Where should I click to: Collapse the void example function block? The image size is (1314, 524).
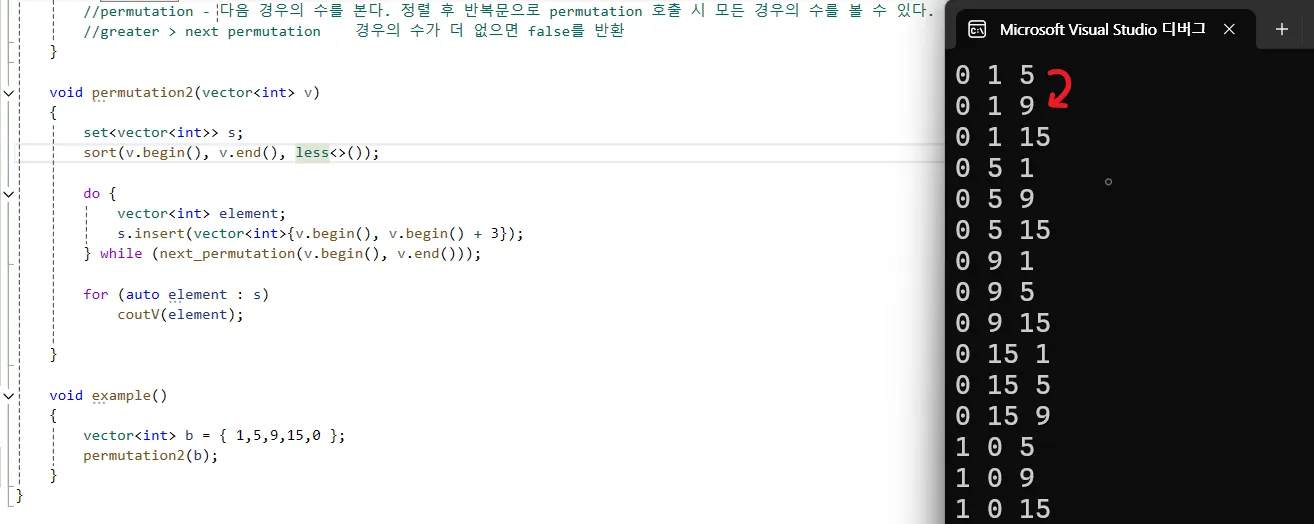10,395
